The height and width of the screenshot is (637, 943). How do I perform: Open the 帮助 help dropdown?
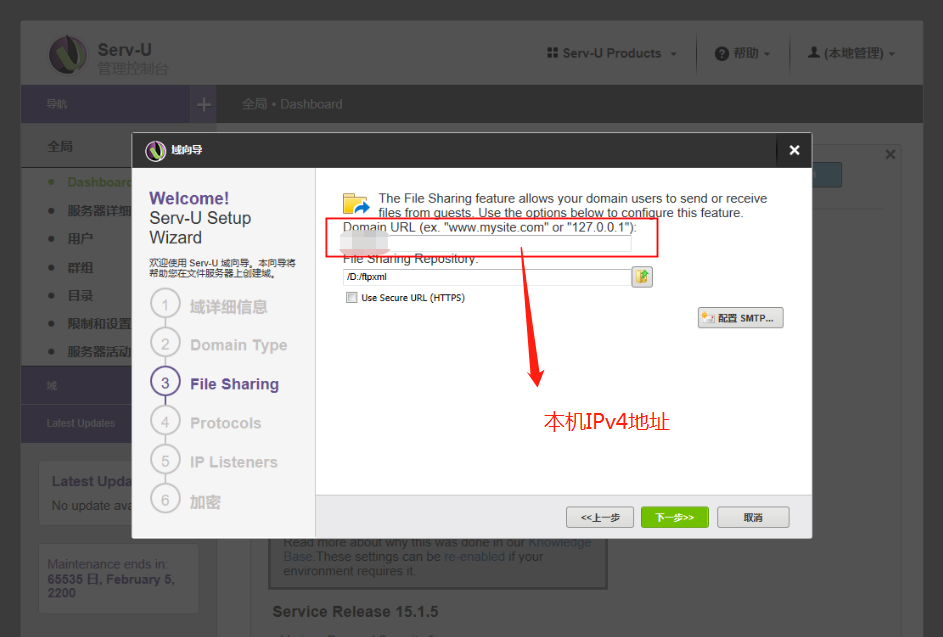pos(742,53)
